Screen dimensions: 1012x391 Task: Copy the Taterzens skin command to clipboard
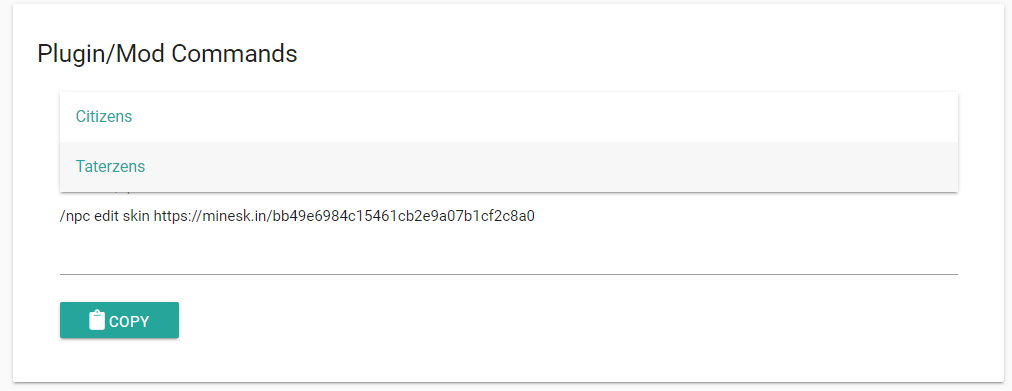click(119, 320)
